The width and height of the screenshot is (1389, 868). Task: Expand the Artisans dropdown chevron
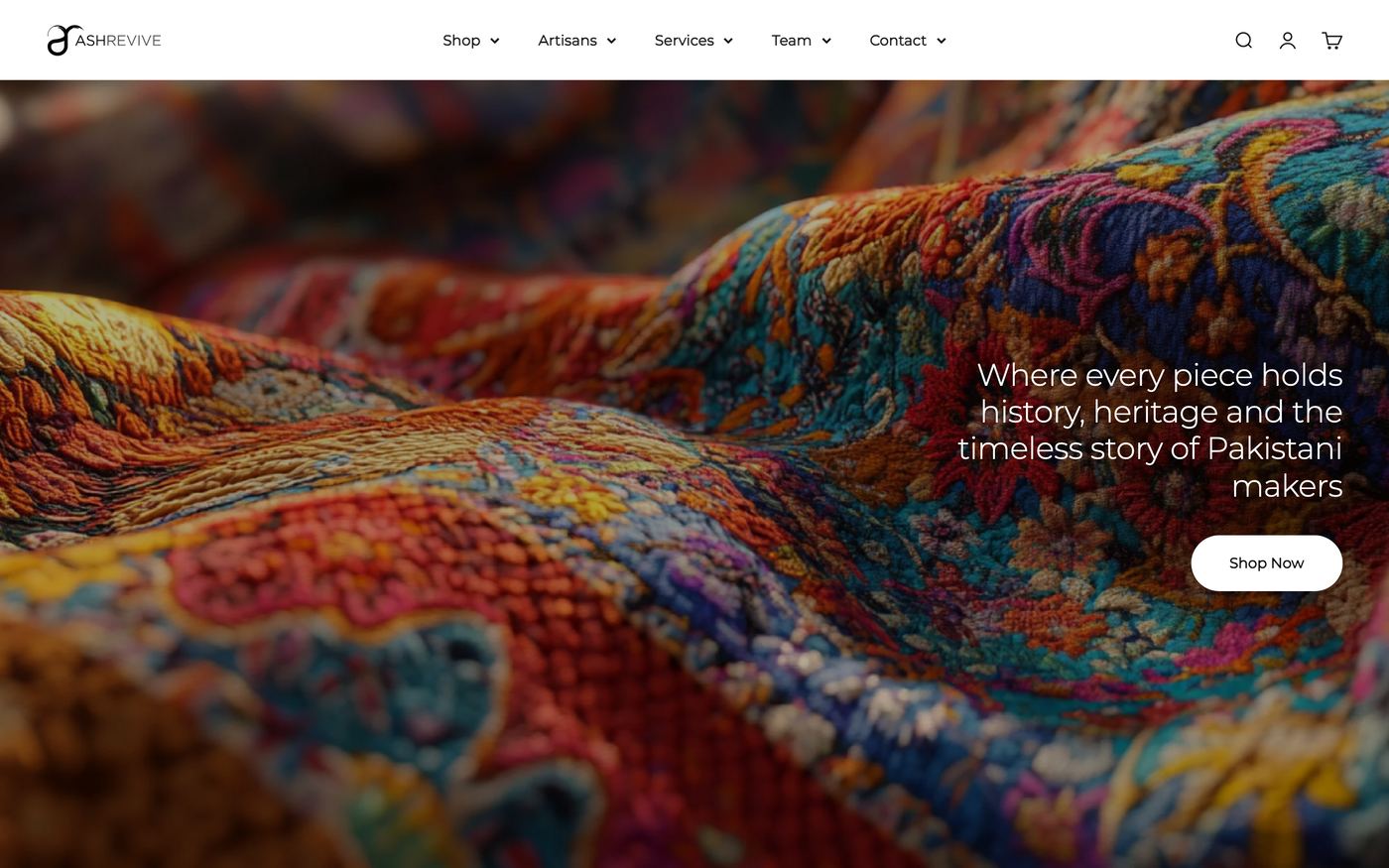click(x=611, y=41)
